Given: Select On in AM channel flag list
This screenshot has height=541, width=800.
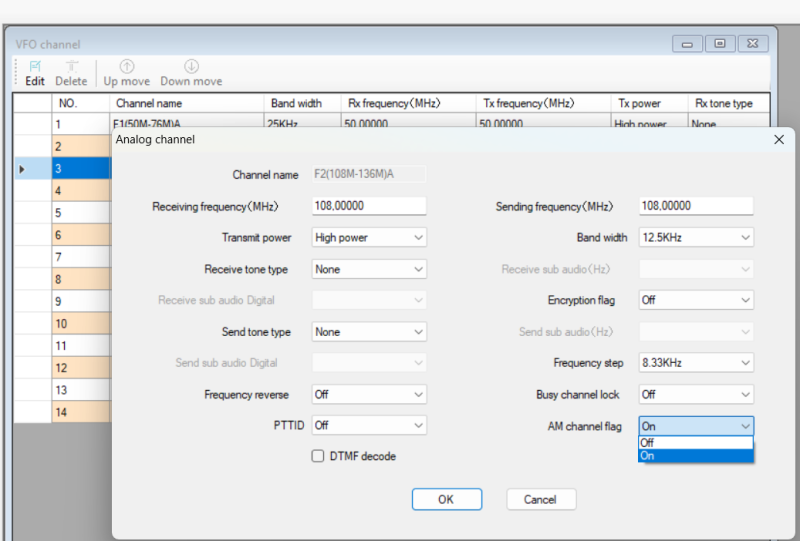Looking at the screenshot, I should pos(696,456).
